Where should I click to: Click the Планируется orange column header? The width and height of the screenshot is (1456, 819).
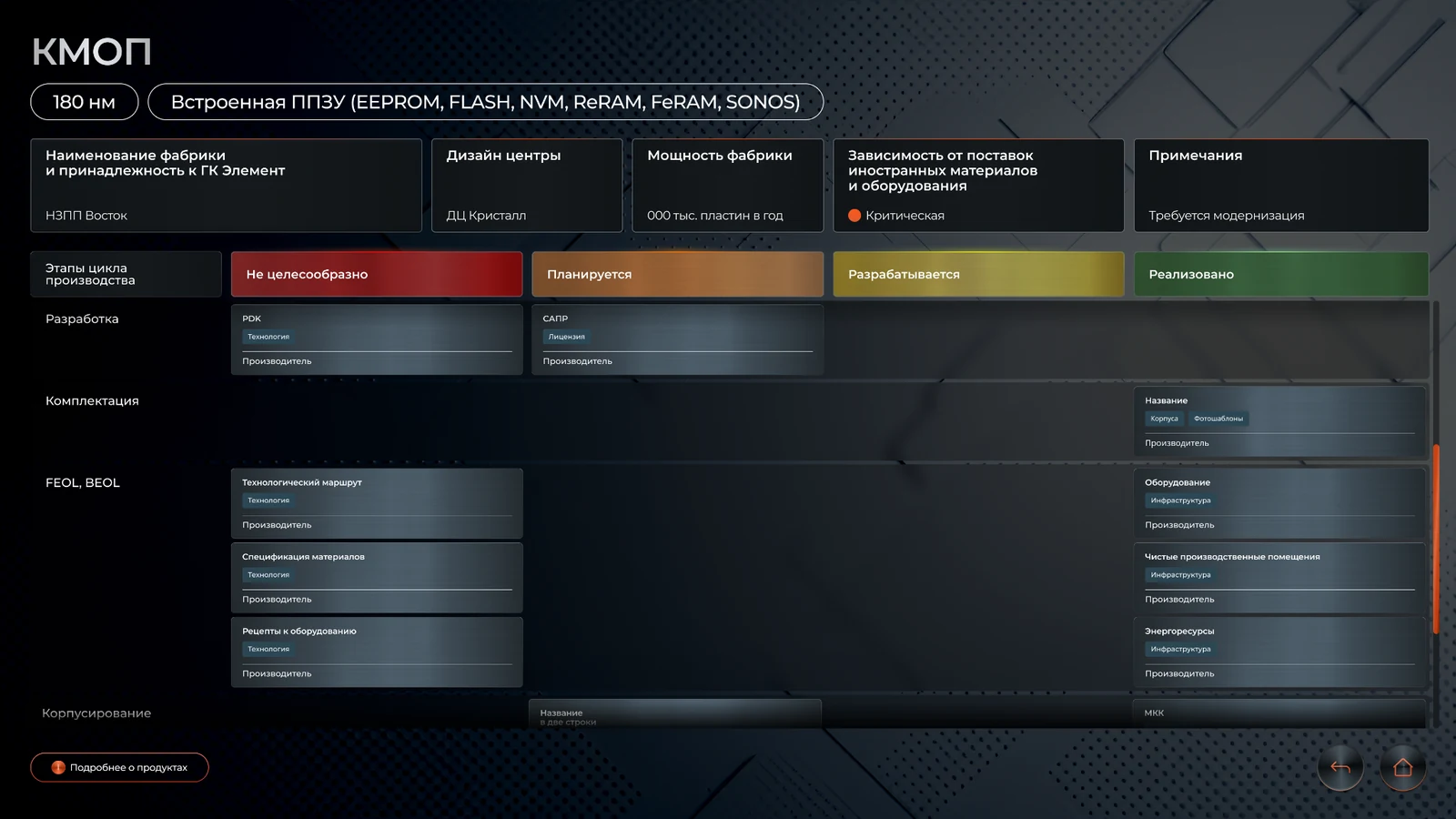(x=678, y=274)
